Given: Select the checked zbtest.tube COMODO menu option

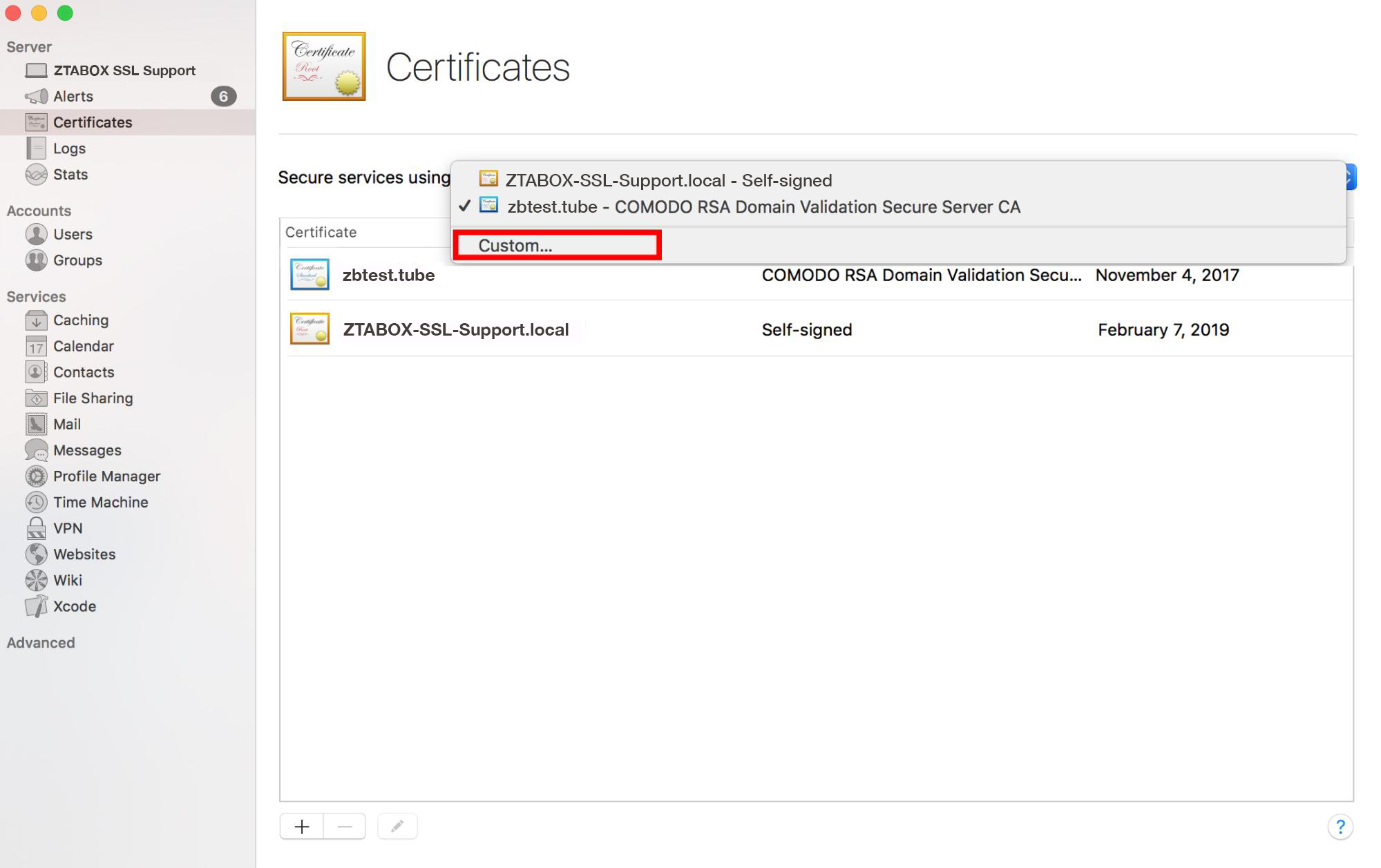Looking at the screenshot, I should coord(763,207).
